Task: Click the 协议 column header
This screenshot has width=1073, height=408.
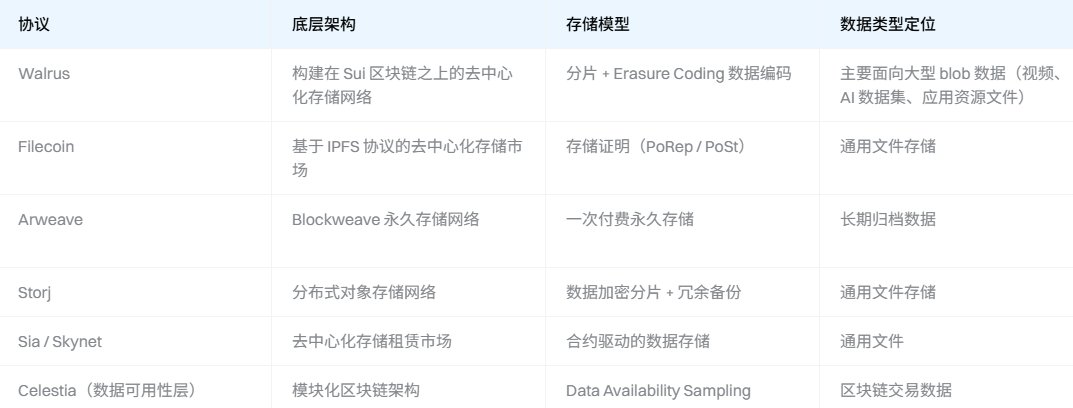Action: coord(34,25)
